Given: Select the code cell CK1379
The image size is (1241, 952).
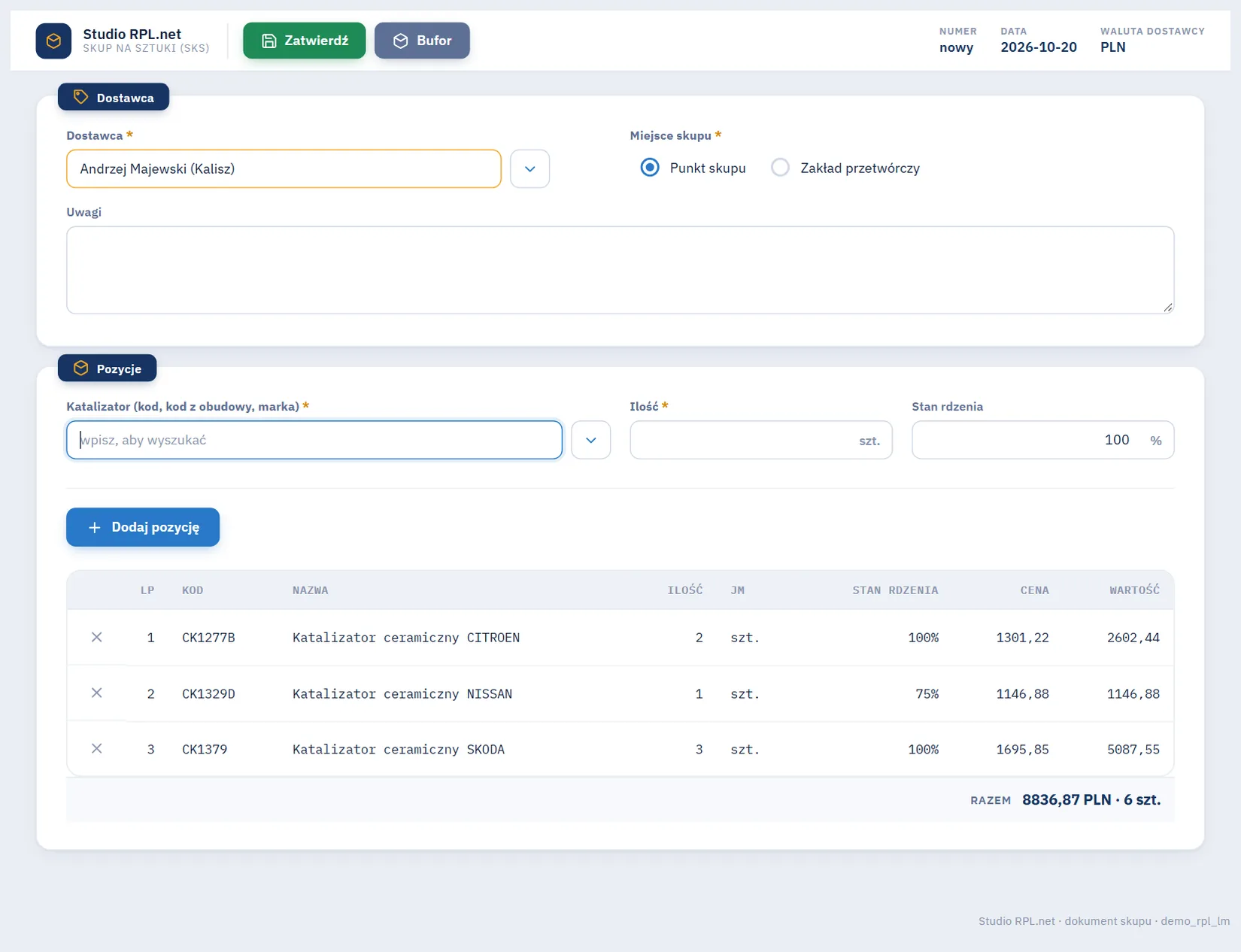Looking at the screenshot, I should coord(205,750).
